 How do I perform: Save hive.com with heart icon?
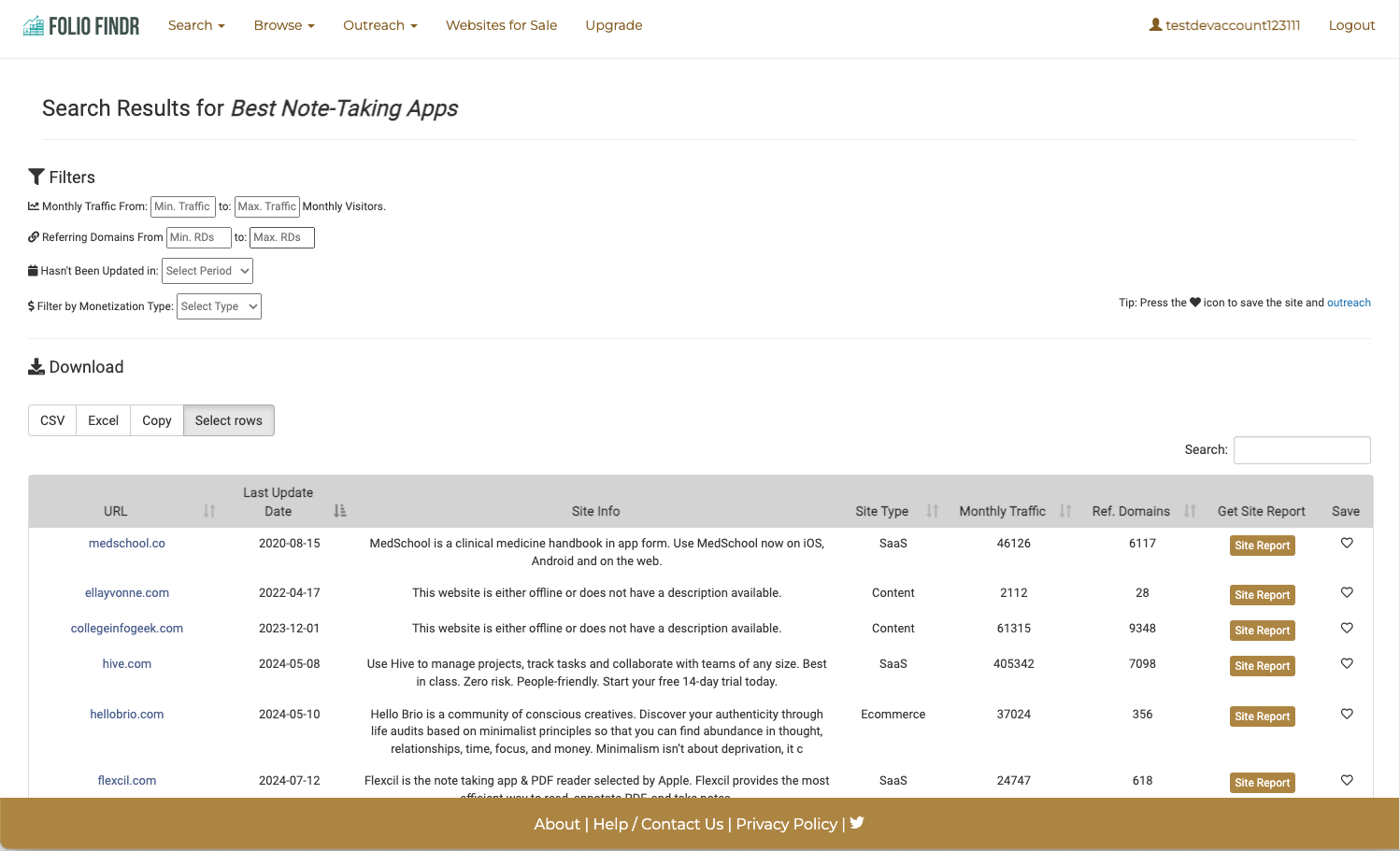1347,663
